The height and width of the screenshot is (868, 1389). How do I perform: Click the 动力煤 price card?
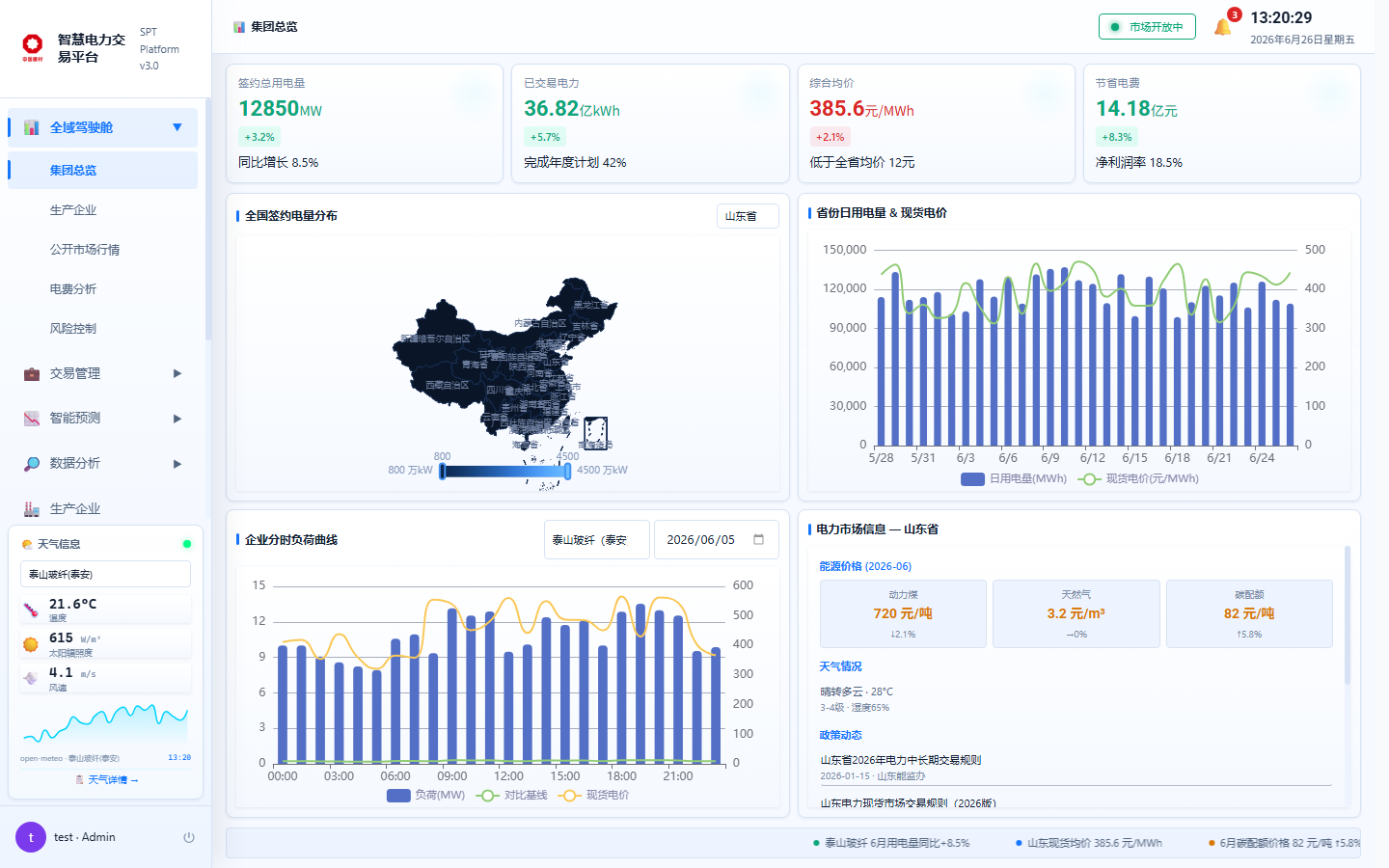903,613
